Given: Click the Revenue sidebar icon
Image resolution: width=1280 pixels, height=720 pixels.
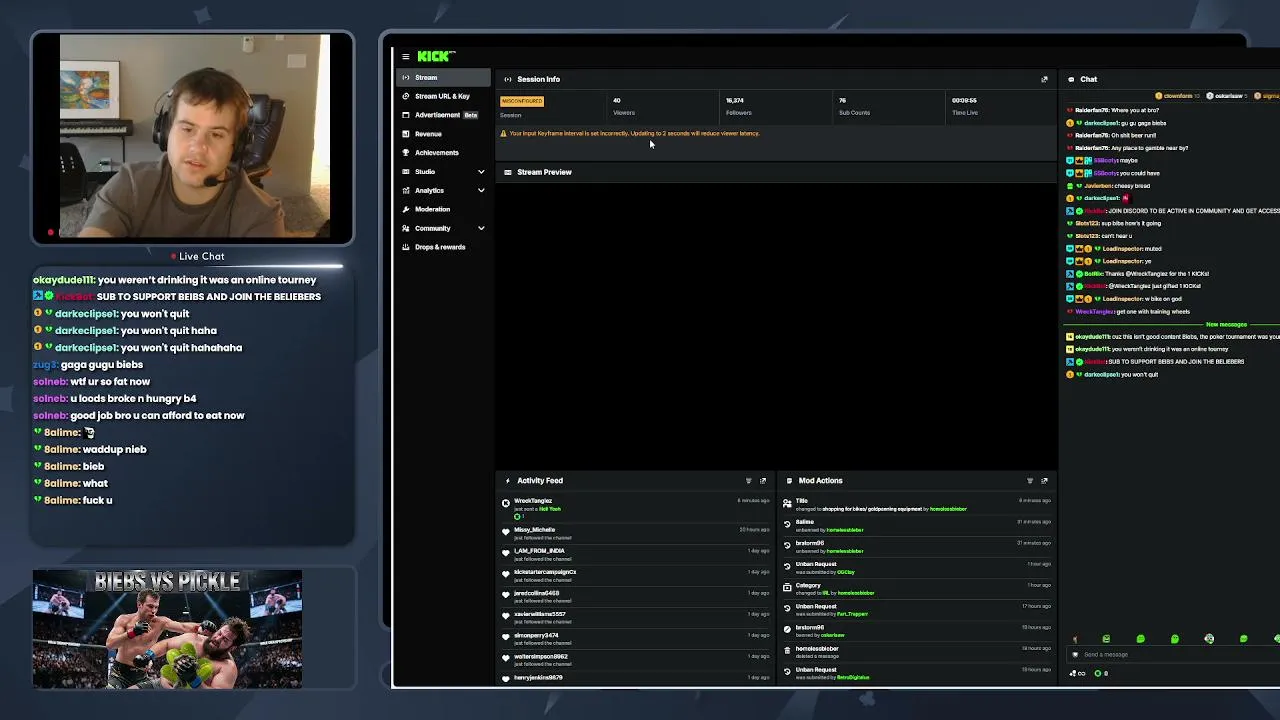Looking at the screenshot, I should [x=405, y=134].
